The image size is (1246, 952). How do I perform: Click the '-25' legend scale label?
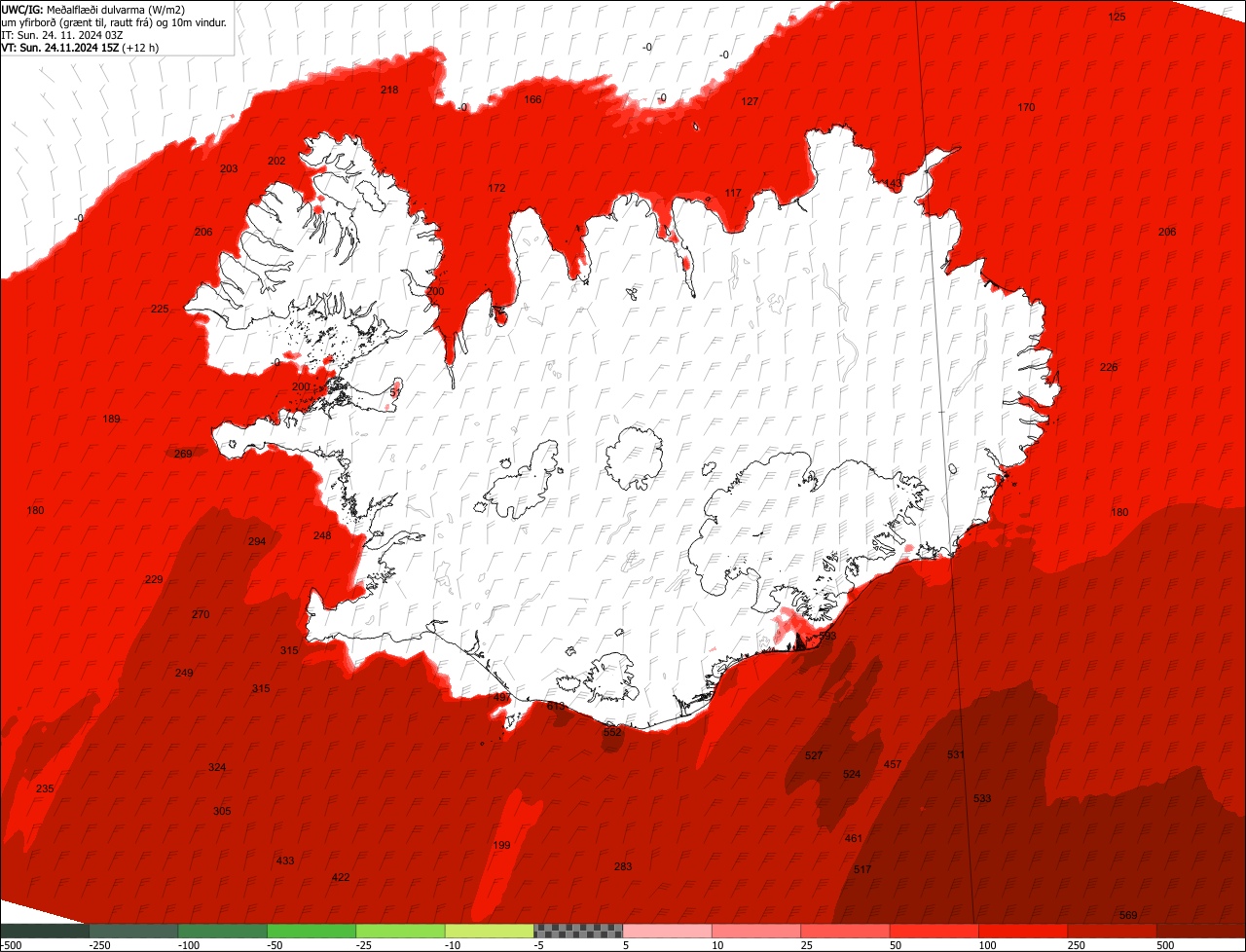click(x=365, y=945)
